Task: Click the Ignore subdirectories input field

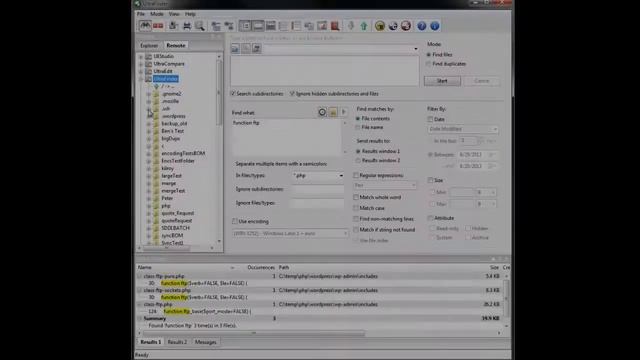Action: pos(318,189)
